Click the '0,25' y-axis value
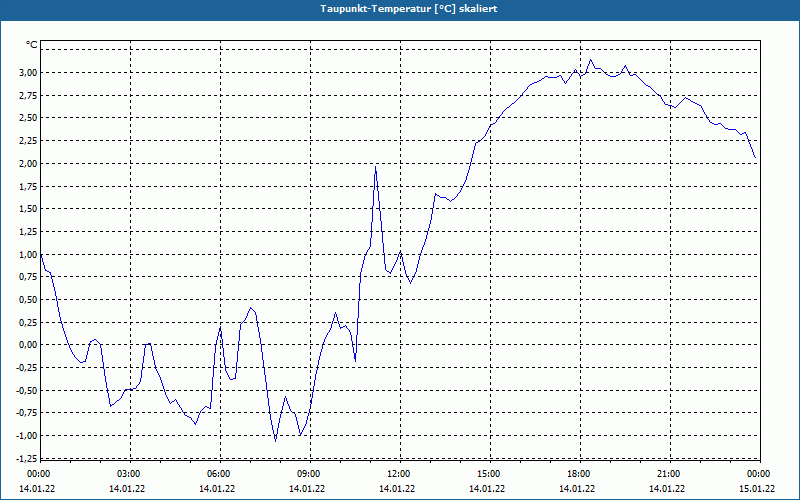 [28, 322]
